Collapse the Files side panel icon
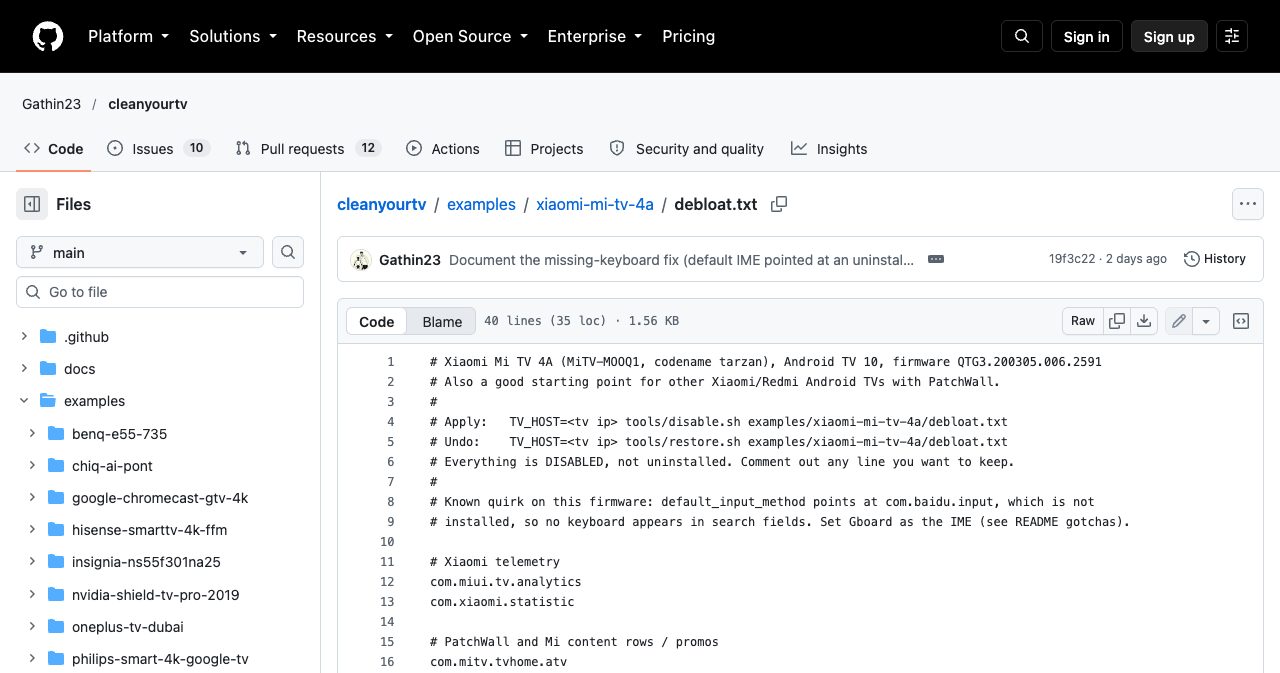The image size is (1280, 673). (x=32, y=204)
